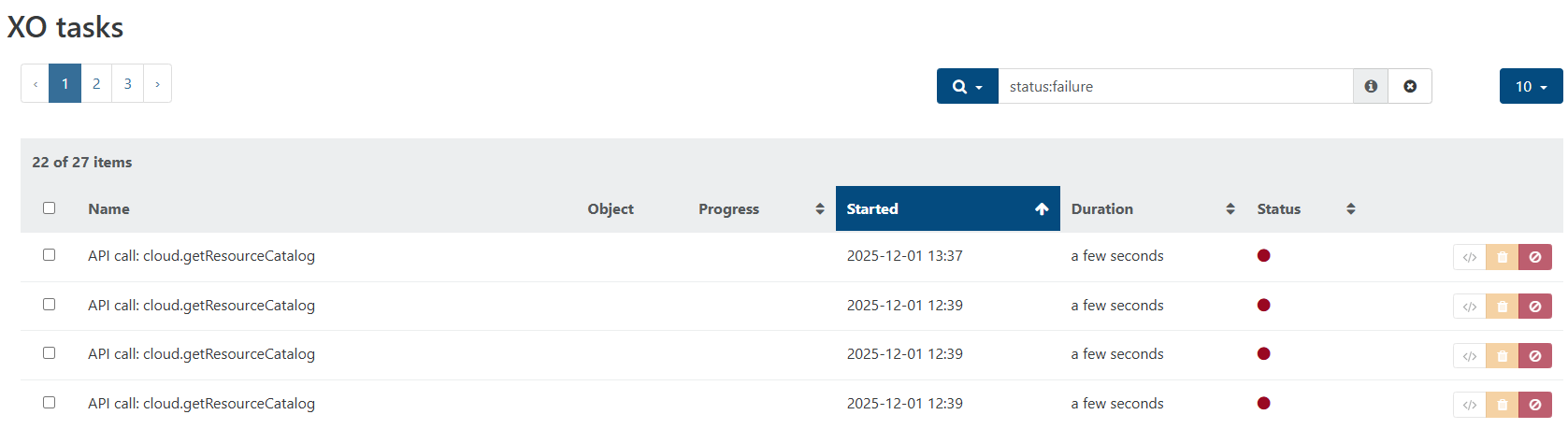Delete the task started at 13:37
1568x429 pixels.
click(x=1502, y=257)
